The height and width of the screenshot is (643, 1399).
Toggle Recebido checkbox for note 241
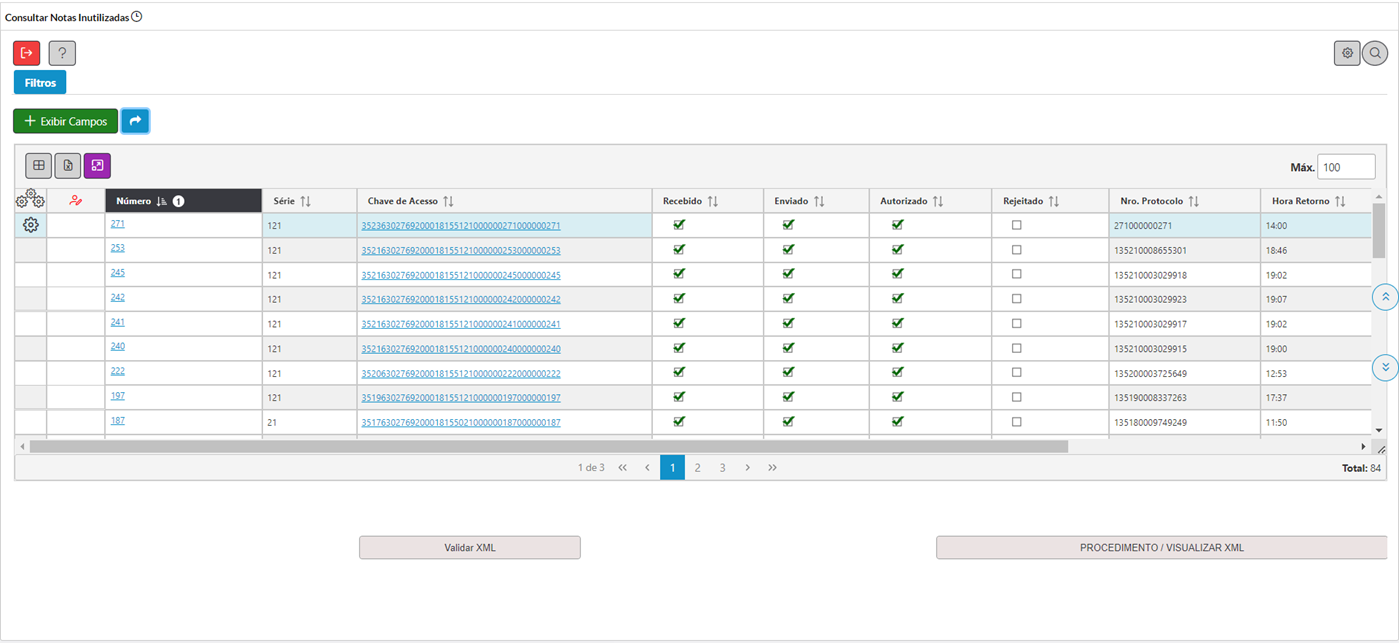click(679, 323)
